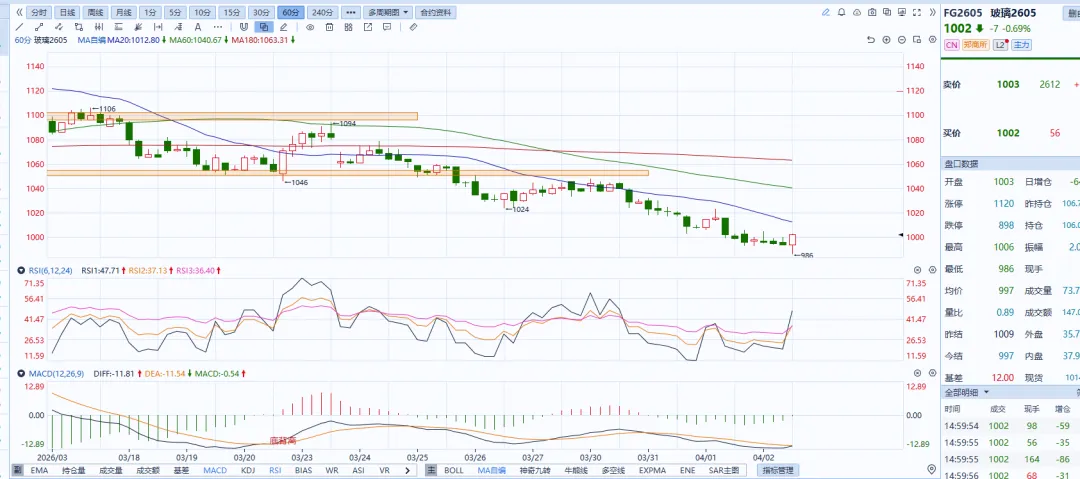Click the 郑商所 exchange tag
Image resolution: width=1080 pixels, height=479 pixels.
(x=977, y=44)
